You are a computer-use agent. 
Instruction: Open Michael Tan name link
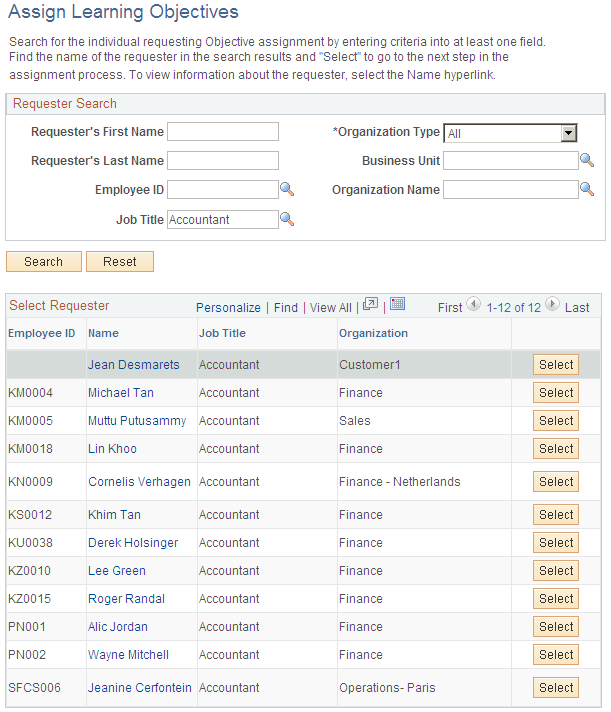coord(121,393)
